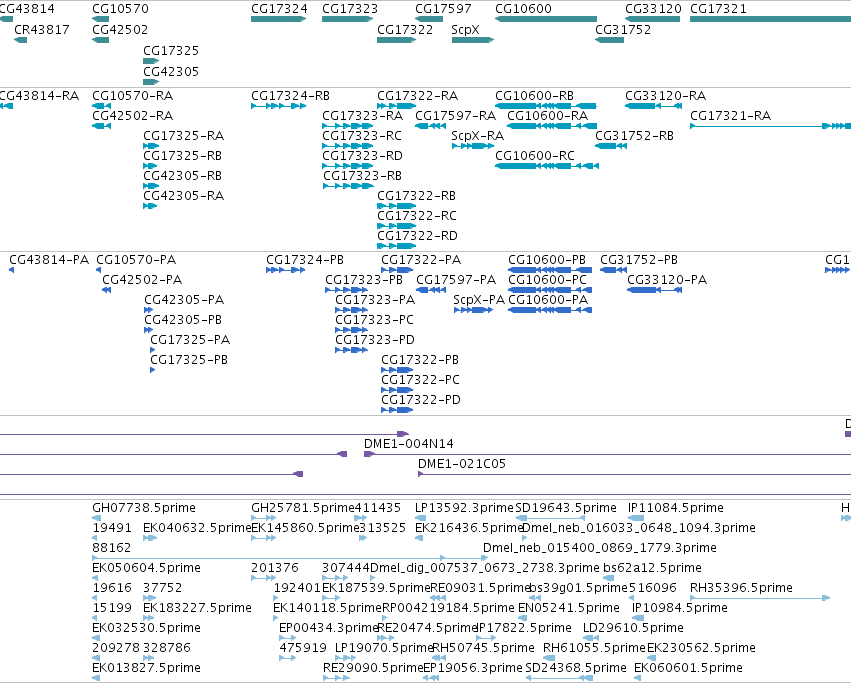The image size is (851, 683).
Task: Click EST EK230562.5prime
Action: pos(701,648)
